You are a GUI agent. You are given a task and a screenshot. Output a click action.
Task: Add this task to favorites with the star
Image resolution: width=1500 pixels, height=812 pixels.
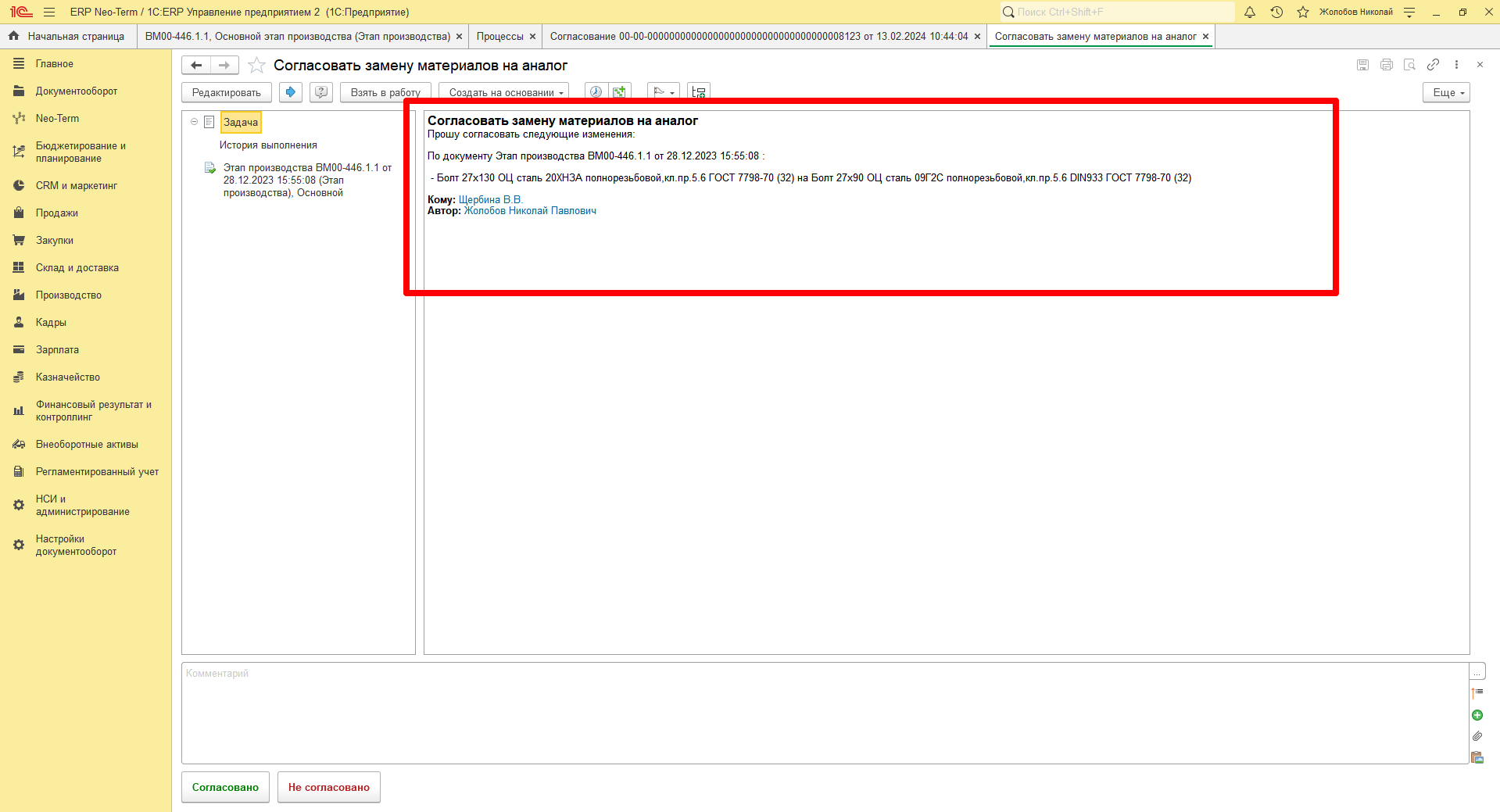pos(256,66)
